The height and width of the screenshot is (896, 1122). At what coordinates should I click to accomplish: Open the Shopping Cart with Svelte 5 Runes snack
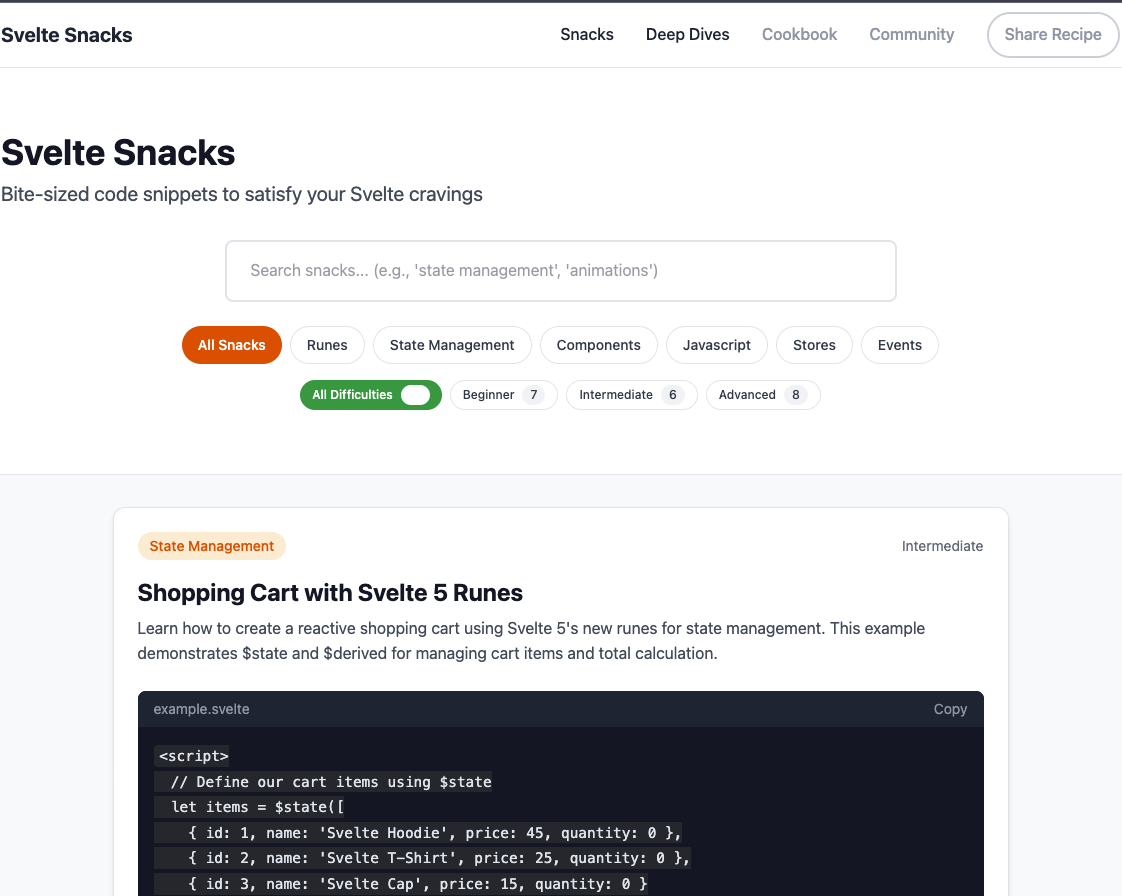click(x=330, y=592)
